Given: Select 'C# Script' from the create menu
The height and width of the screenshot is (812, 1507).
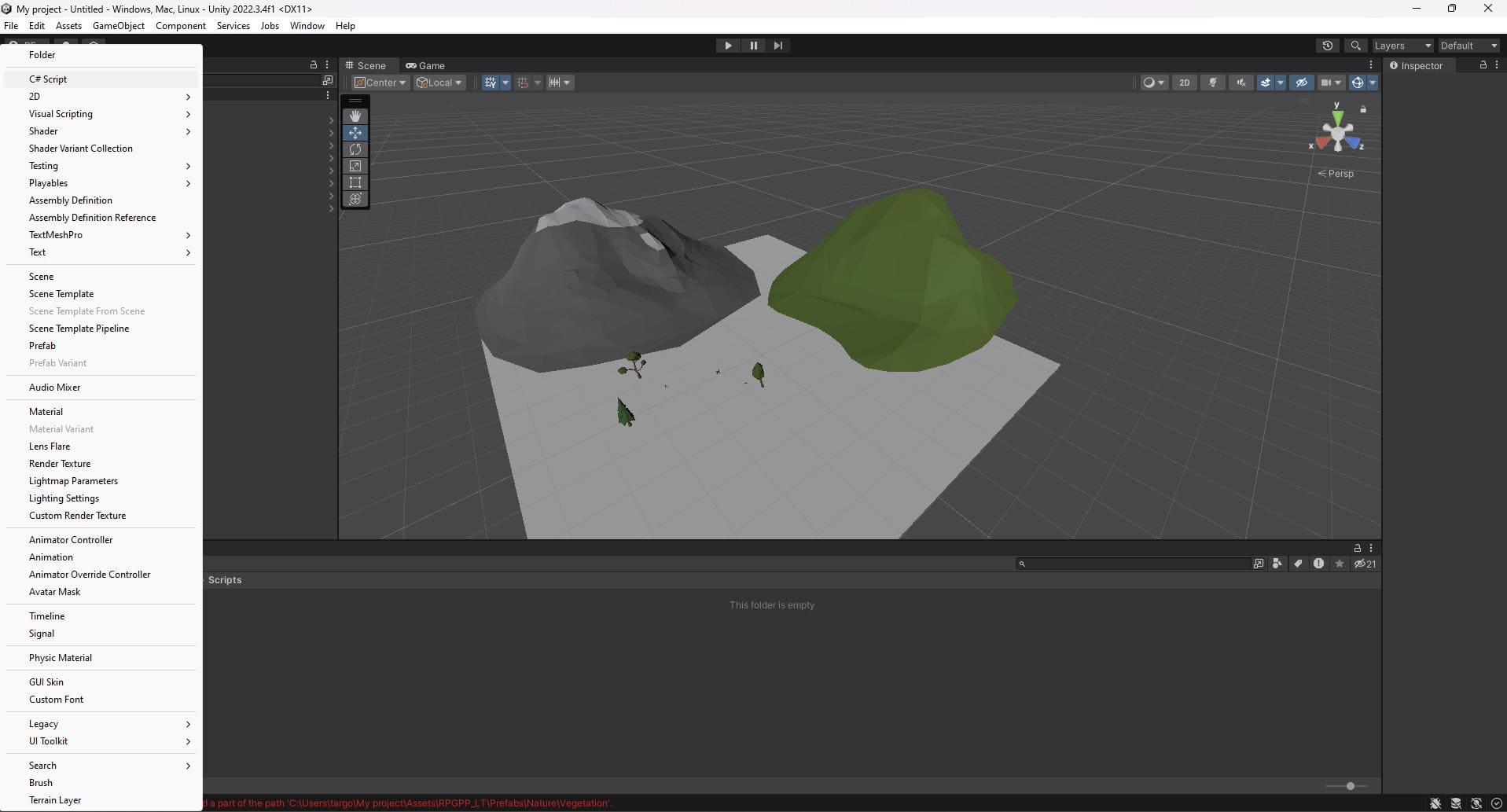Looking at the screenshot, I should 48,79.
